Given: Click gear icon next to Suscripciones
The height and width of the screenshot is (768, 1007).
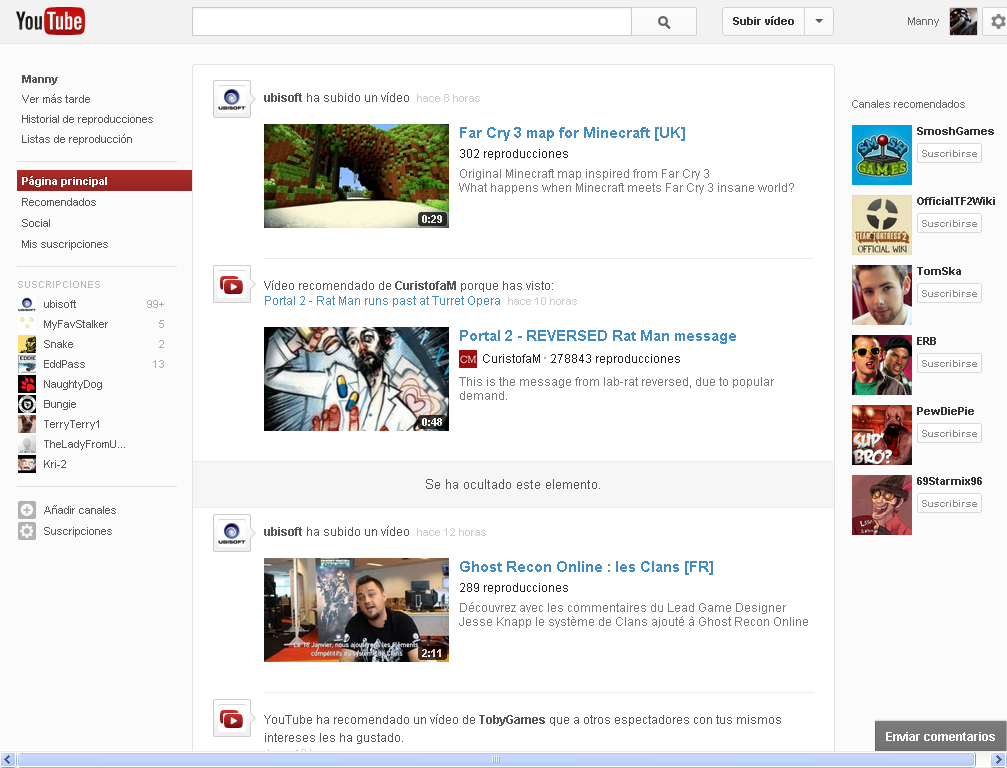Looking at the screenshot, I should [27, 531].
